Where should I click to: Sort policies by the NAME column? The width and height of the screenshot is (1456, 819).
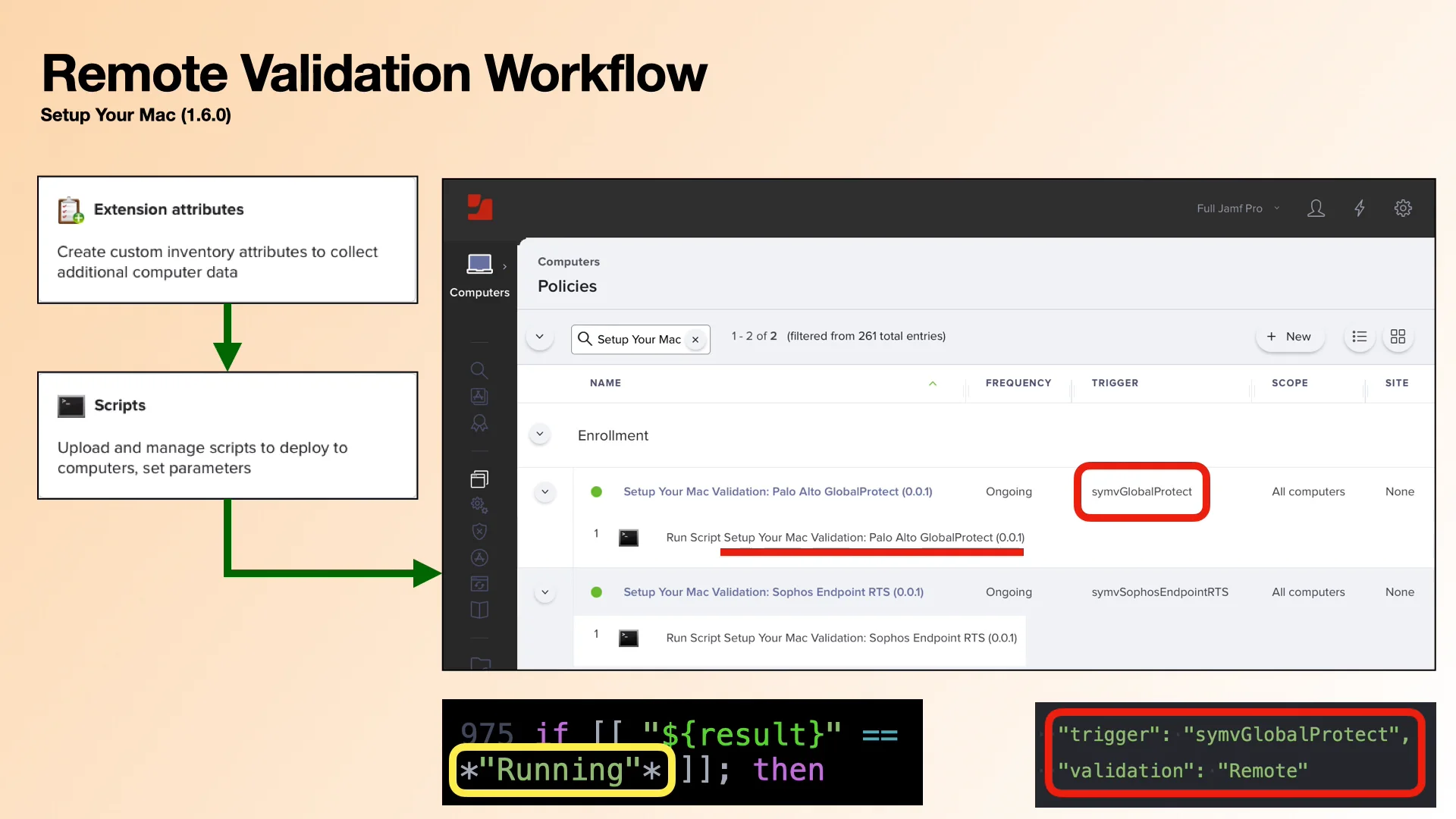(605, 383)
